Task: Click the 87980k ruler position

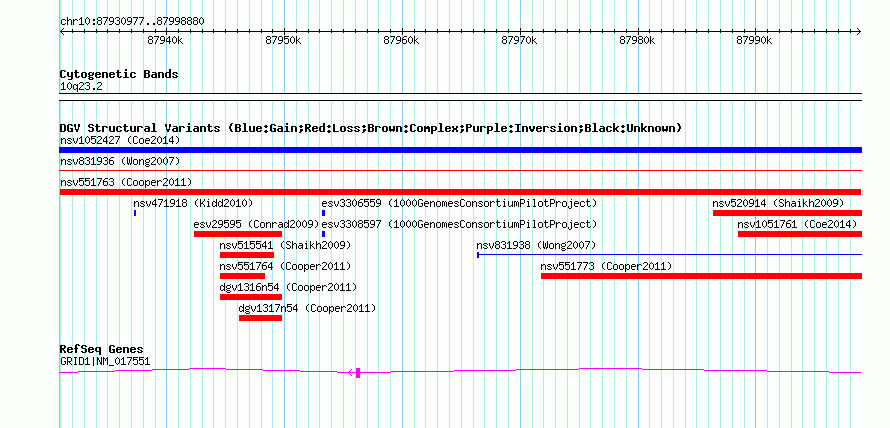Action: [637, 40]
